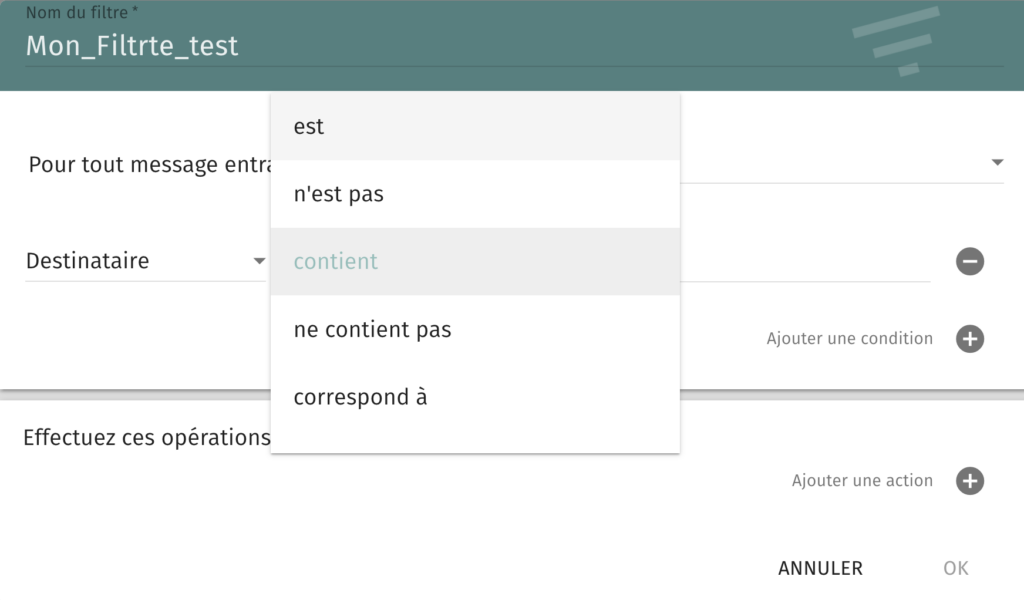Choose 'correspond à' from dropdown list
The width and height of the screenshot is (1024, 600).
coord(475,397)
